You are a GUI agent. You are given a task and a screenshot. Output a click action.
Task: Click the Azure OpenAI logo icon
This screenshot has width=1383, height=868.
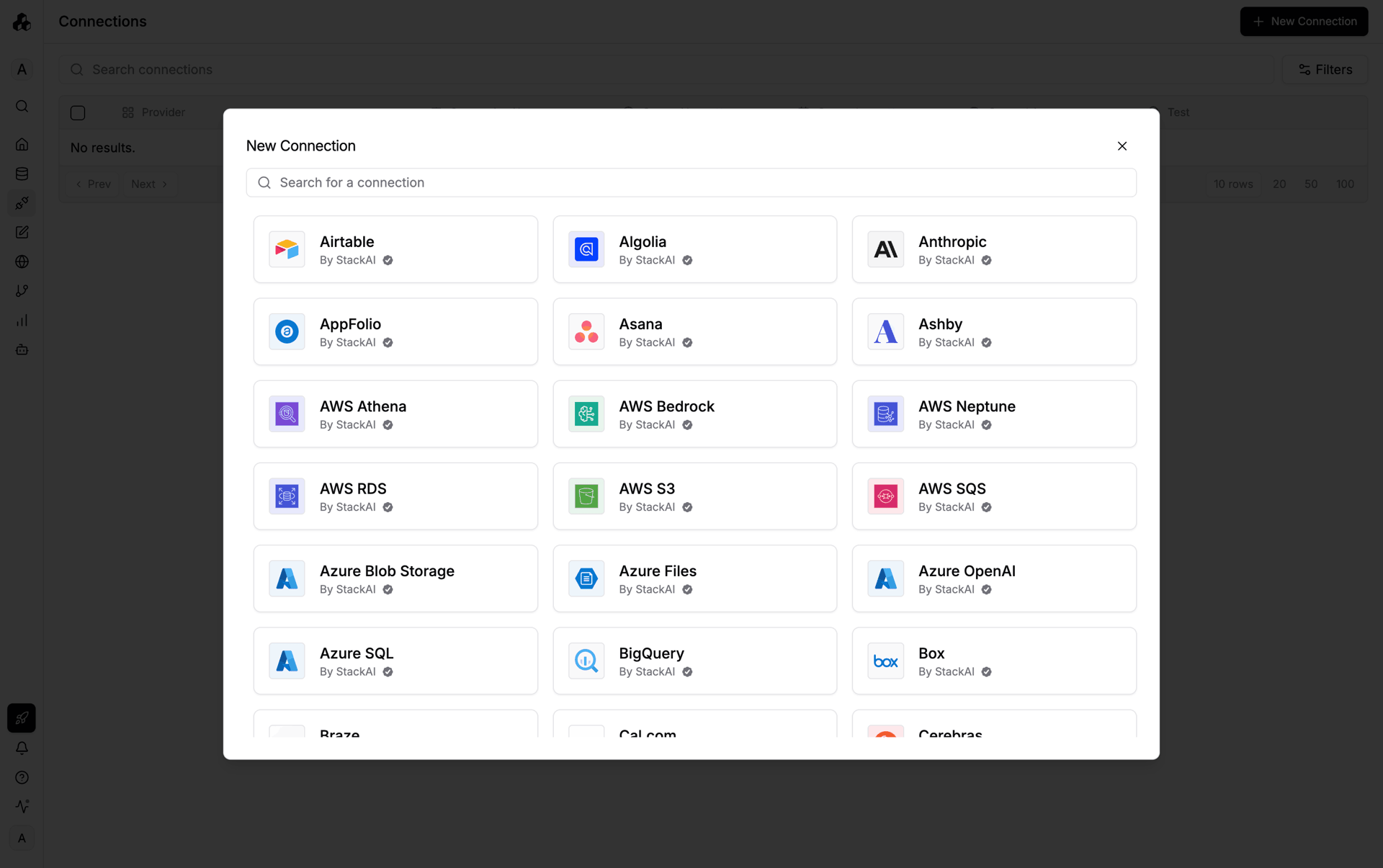pos(885,578)
